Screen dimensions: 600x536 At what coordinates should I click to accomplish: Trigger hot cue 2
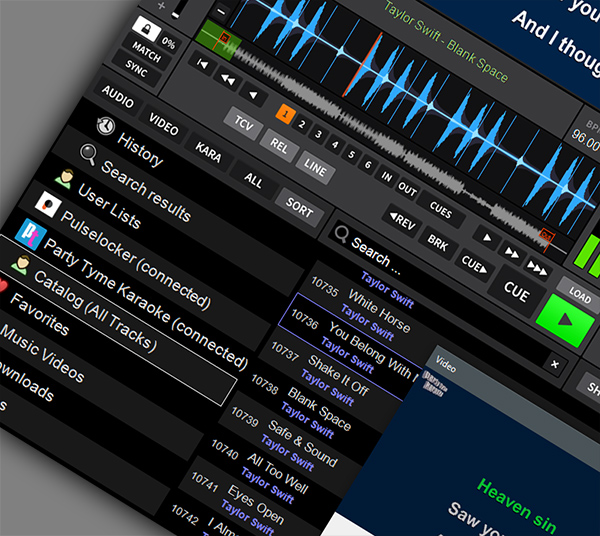302,124
